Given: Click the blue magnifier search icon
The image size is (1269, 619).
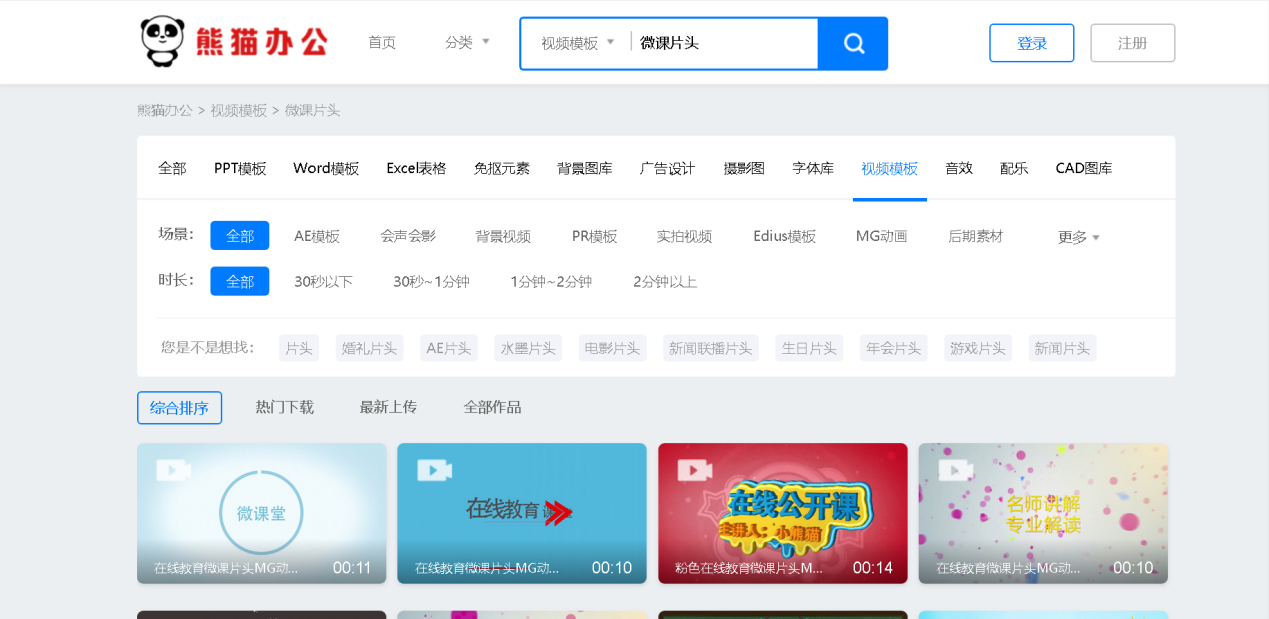Looking at the screenshot, I should click(x=853, y=43).
